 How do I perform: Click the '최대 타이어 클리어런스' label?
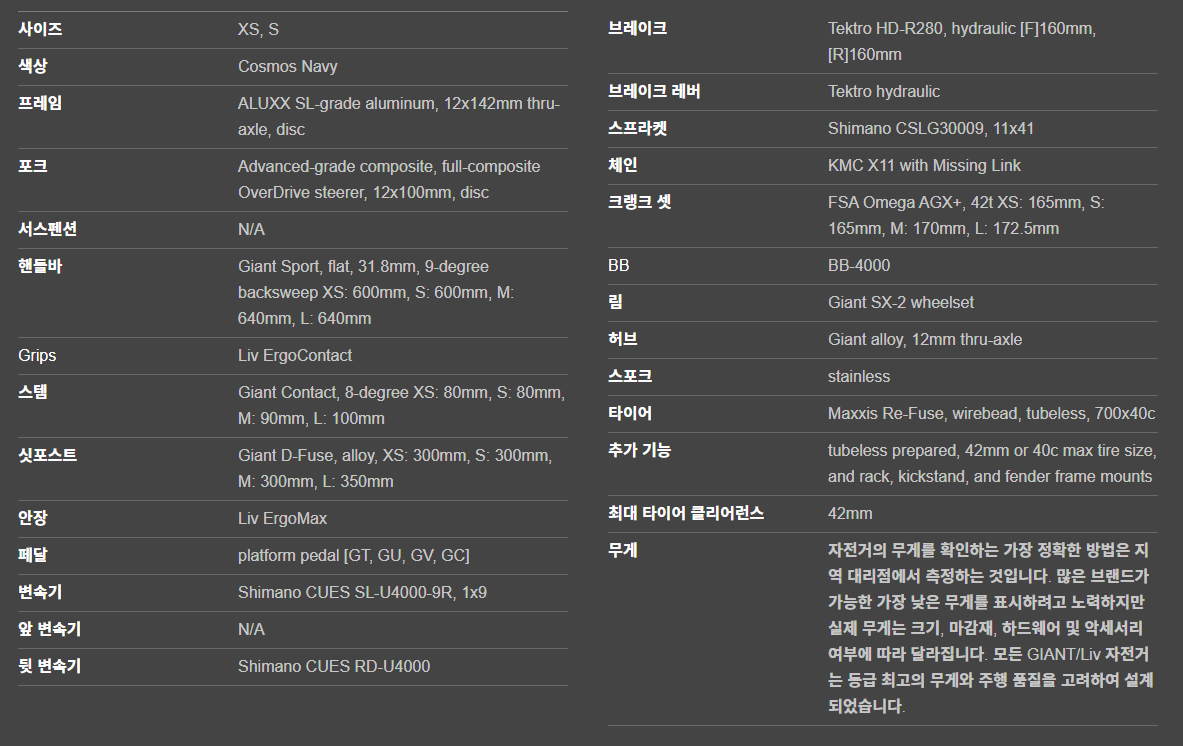(x=686, y=514)
